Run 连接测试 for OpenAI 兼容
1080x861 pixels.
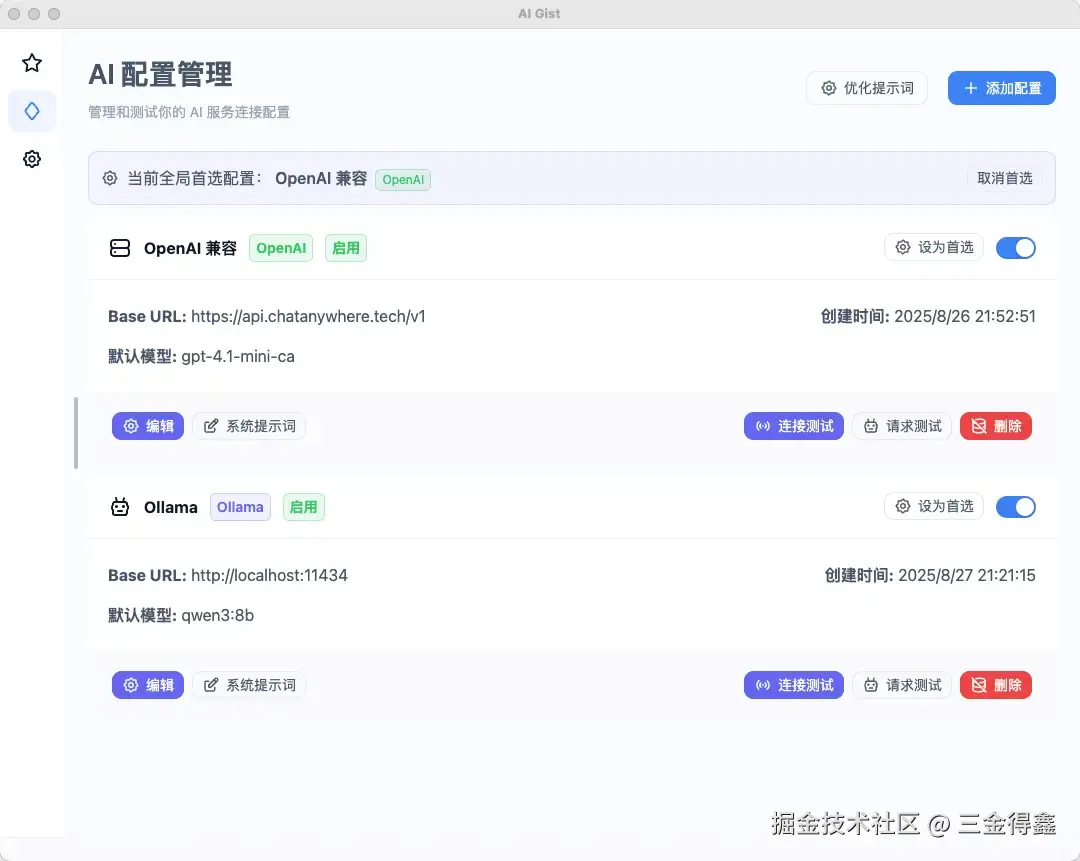tap(793, 426)
